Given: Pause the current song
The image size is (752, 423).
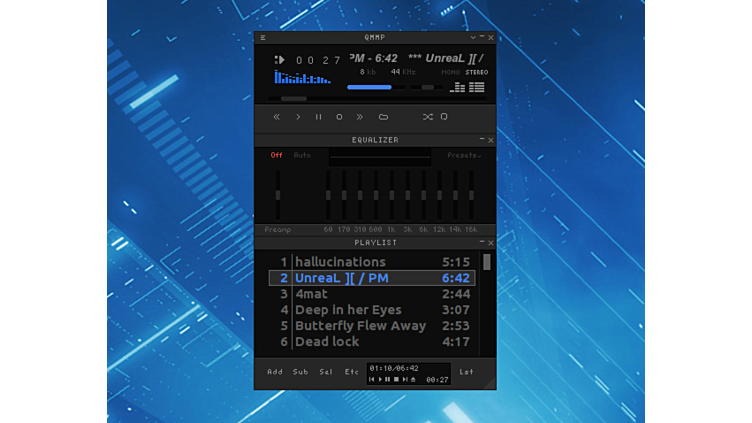Looking at the screenshot, I should 319,117.
